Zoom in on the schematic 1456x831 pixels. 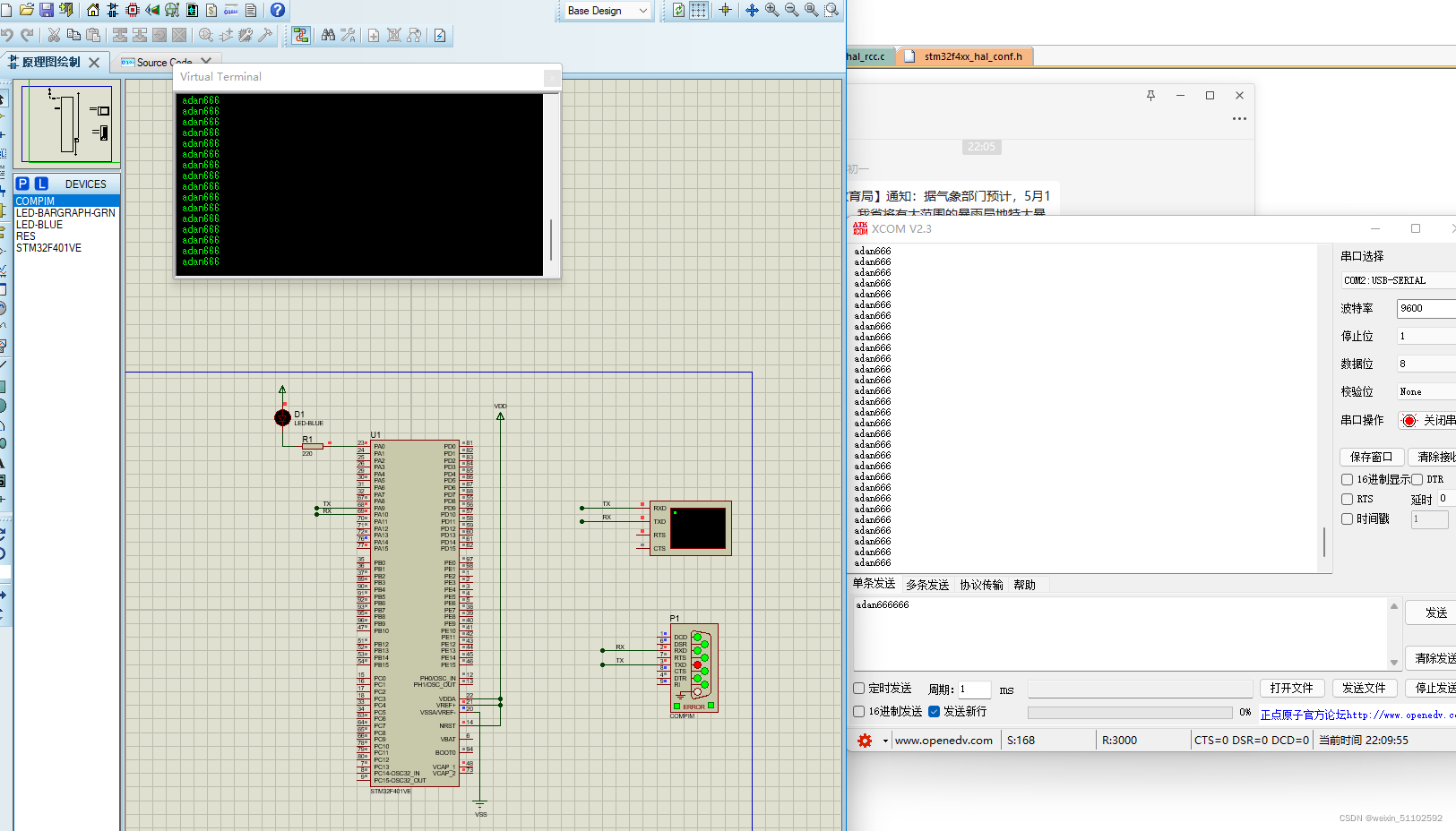click(771, 10)
